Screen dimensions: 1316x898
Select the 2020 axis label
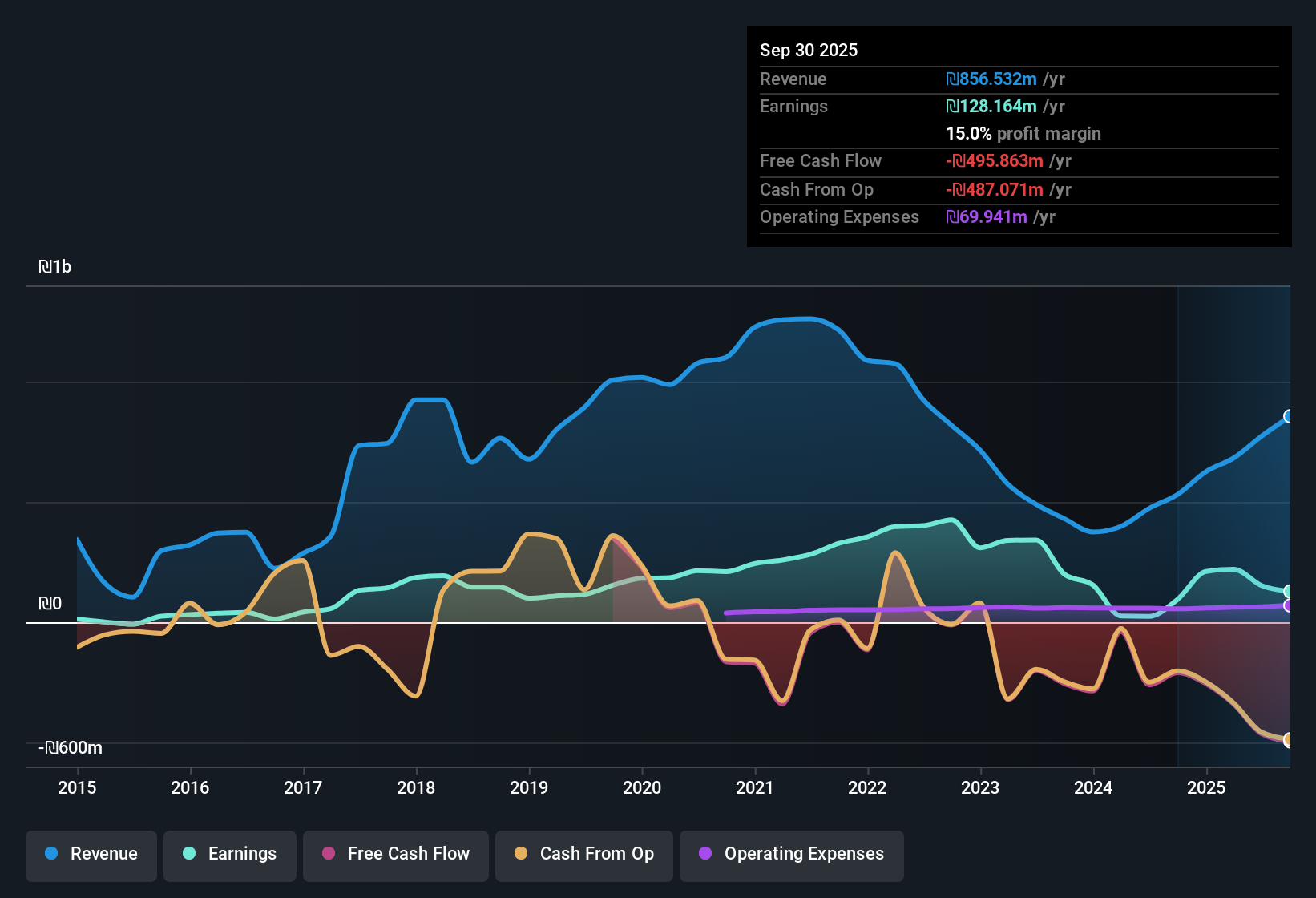tap(642, 788)
